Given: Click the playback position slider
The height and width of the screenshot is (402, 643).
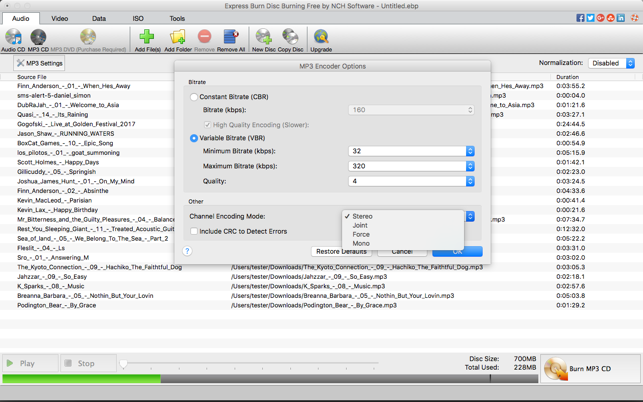Looking at the screenshot, I should coord(250,364).
